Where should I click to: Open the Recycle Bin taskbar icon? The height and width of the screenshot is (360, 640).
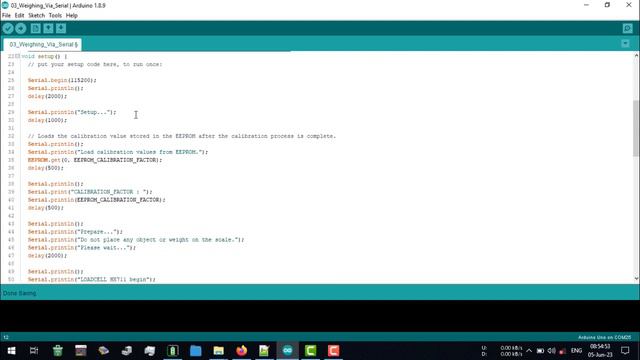(x=58, y=351)
